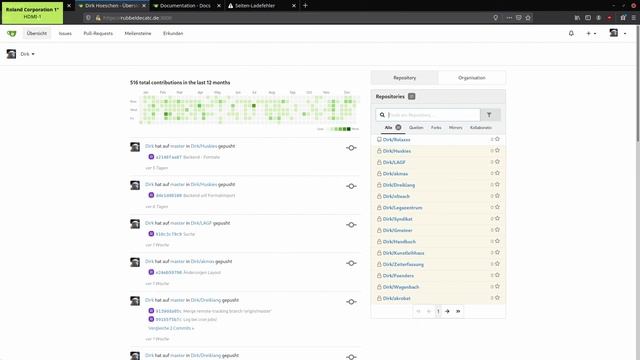Viewport: 640px width, 360px height.
Task: Open the Dirk/akrobat repository link
Action: pos(396,299)
